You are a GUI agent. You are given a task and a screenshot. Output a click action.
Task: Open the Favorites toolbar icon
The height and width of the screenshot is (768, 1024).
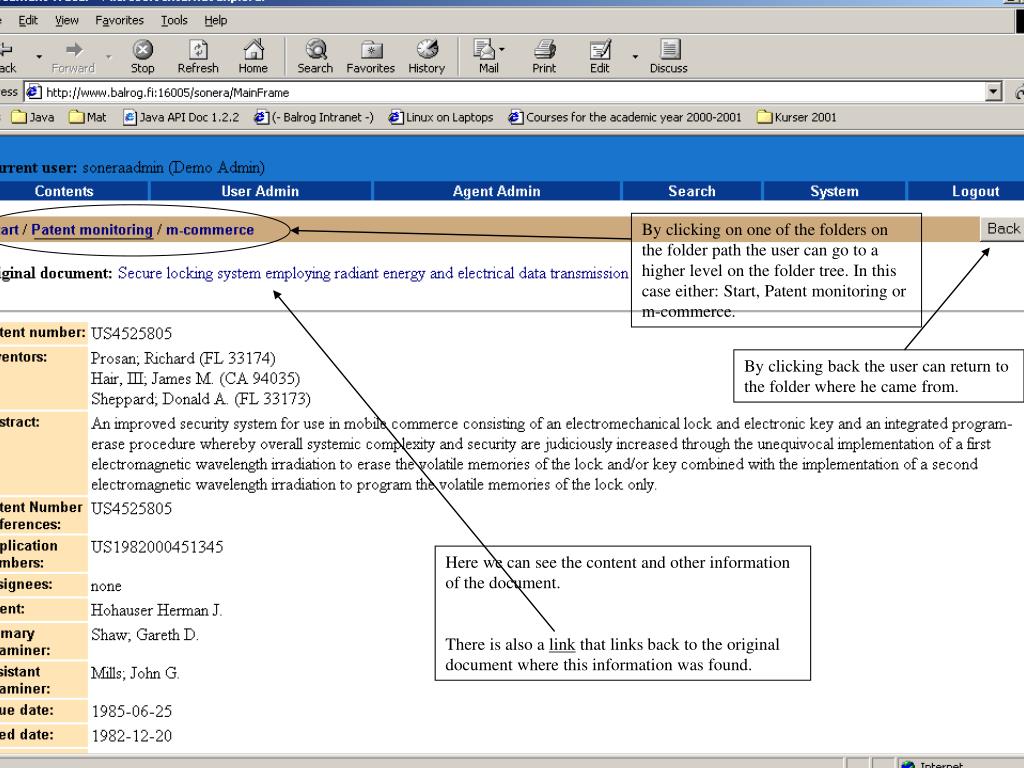370,56
